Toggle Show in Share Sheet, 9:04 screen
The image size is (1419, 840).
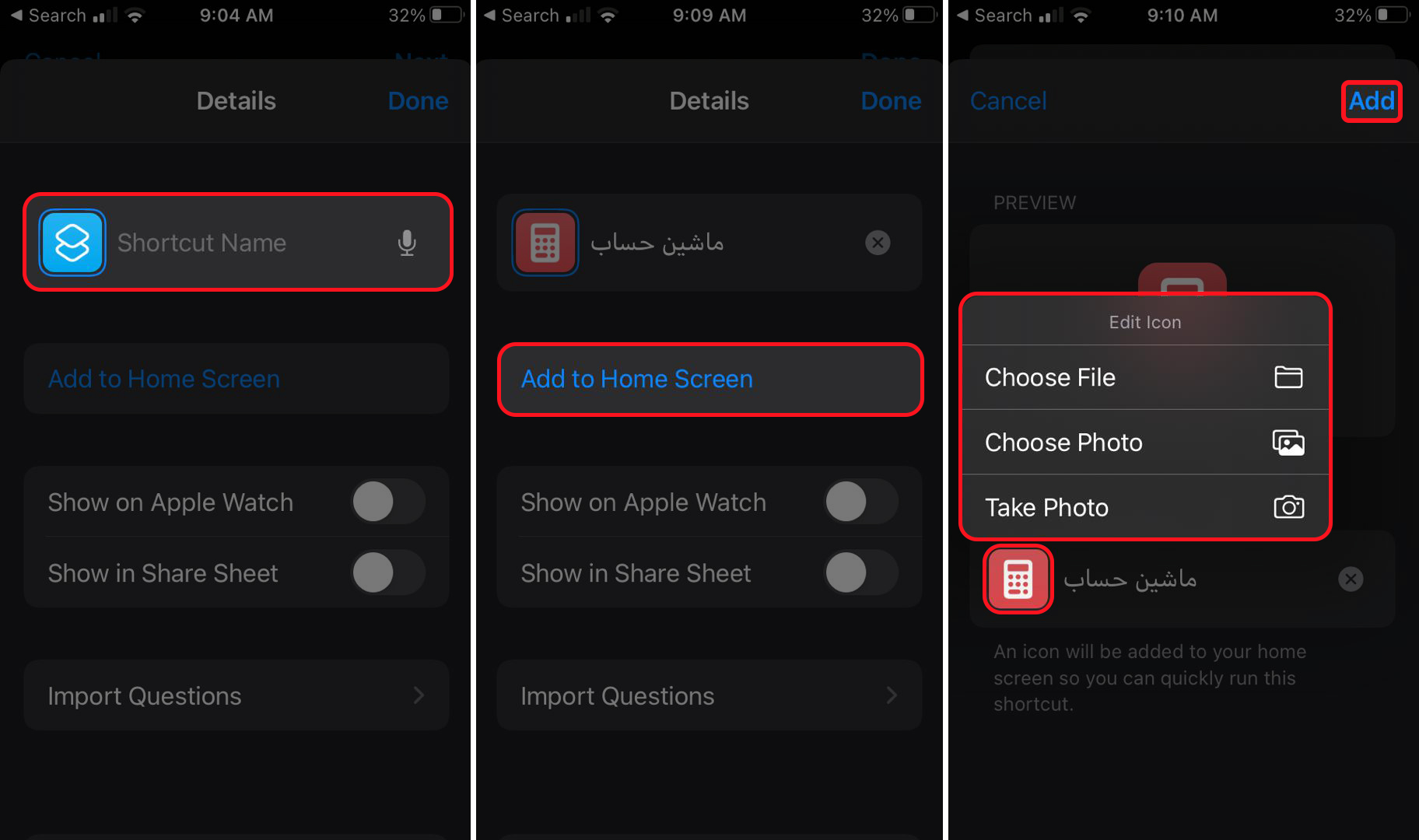[x=388, y=572]
